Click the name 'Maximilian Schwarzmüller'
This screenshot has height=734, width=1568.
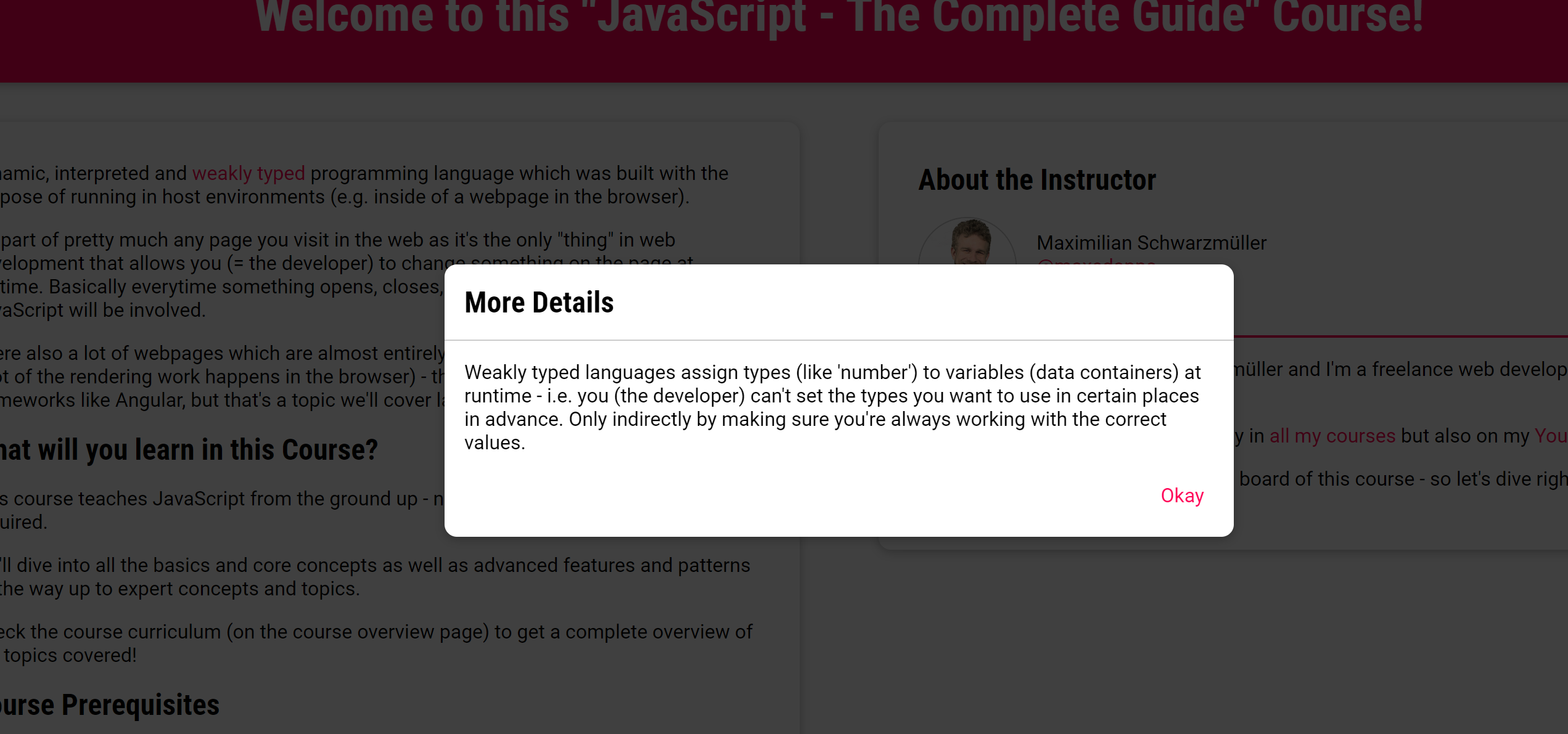1151,243
